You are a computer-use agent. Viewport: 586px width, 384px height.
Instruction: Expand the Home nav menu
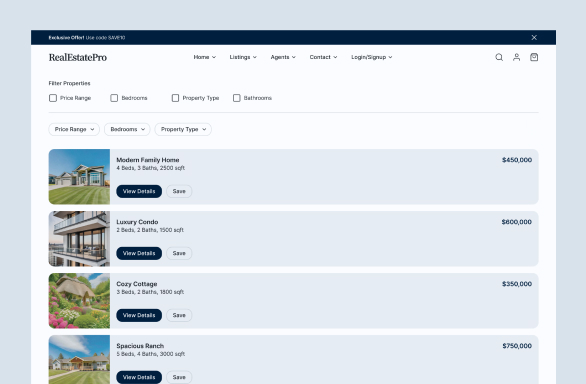(205, 57)
